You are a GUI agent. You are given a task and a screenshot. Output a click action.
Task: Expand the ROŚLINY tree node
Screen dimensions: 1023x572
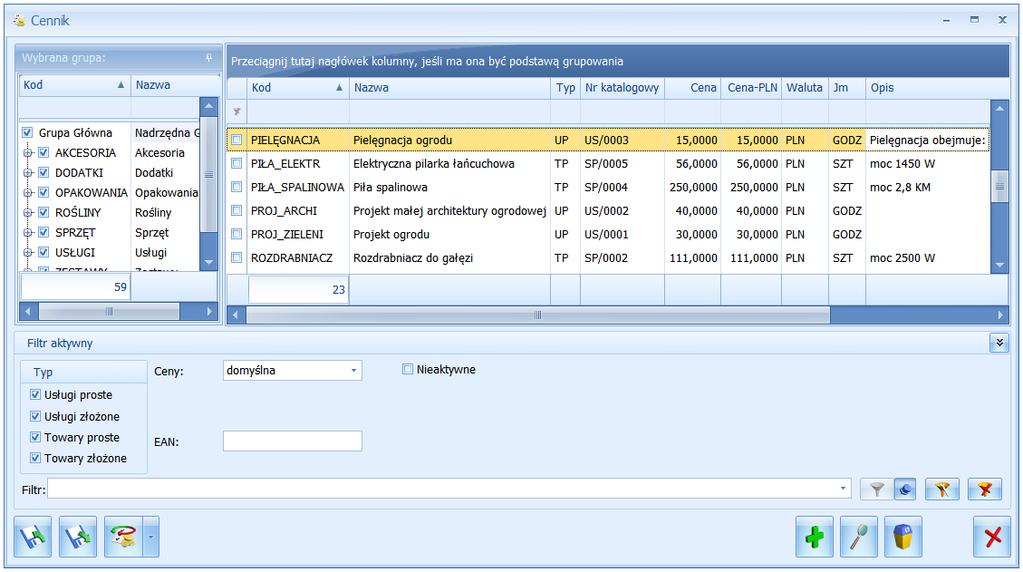tap(27, 213)
